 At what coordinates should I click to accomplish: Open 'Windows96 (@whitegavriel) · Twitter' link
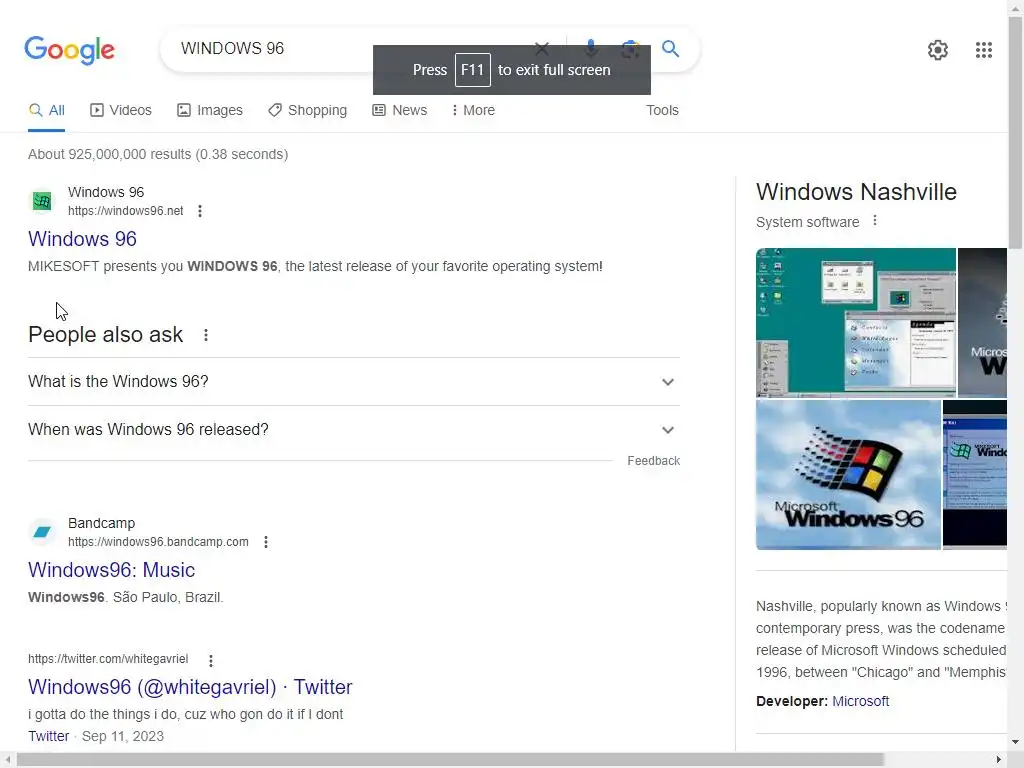[190, 687]
